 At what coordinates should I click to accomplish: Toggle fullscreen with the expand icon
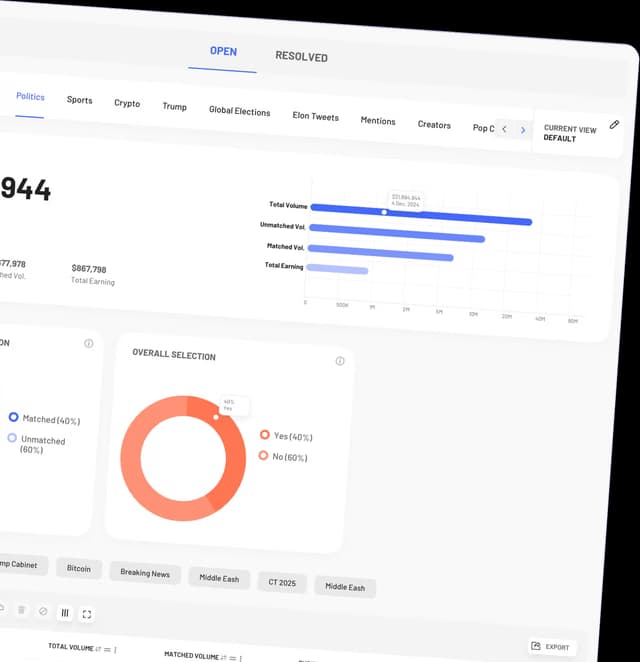(x=87, y=614)
